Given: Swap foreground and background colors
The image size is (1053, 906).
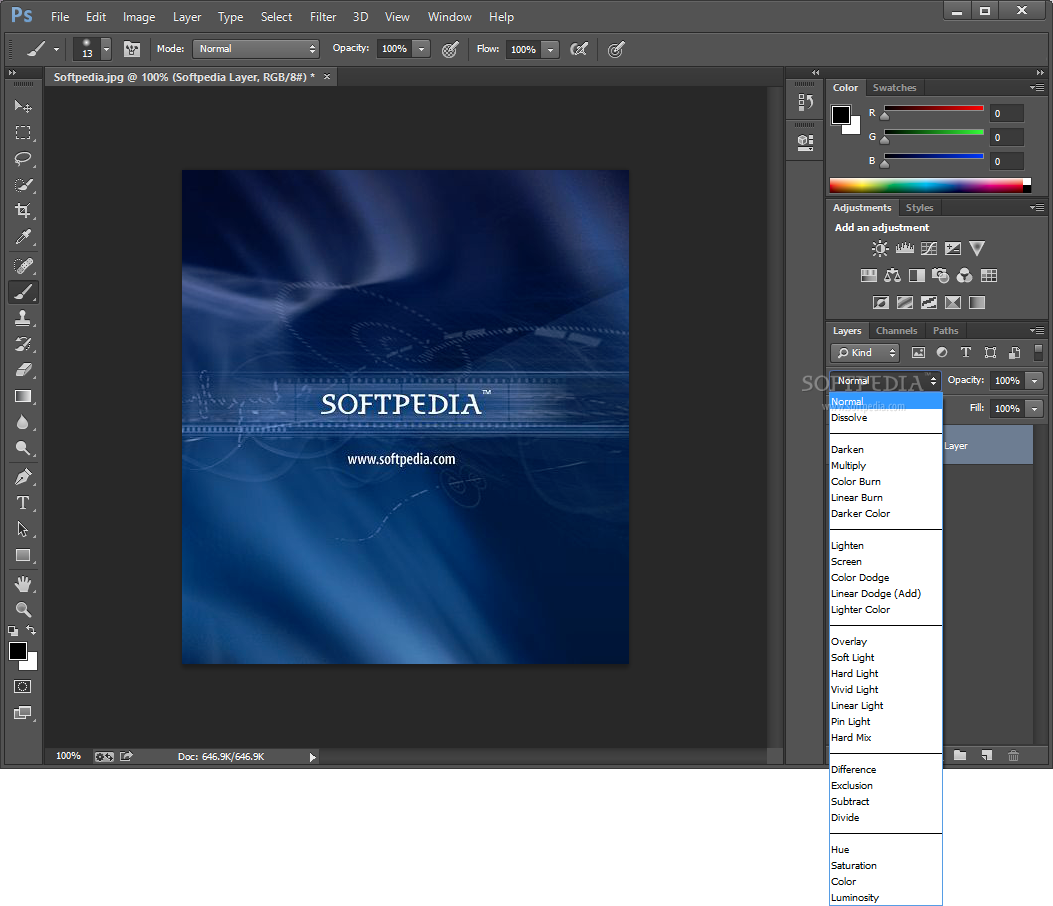Looking at the screenshot, I should pyautogui.click(x=31, y=630).
